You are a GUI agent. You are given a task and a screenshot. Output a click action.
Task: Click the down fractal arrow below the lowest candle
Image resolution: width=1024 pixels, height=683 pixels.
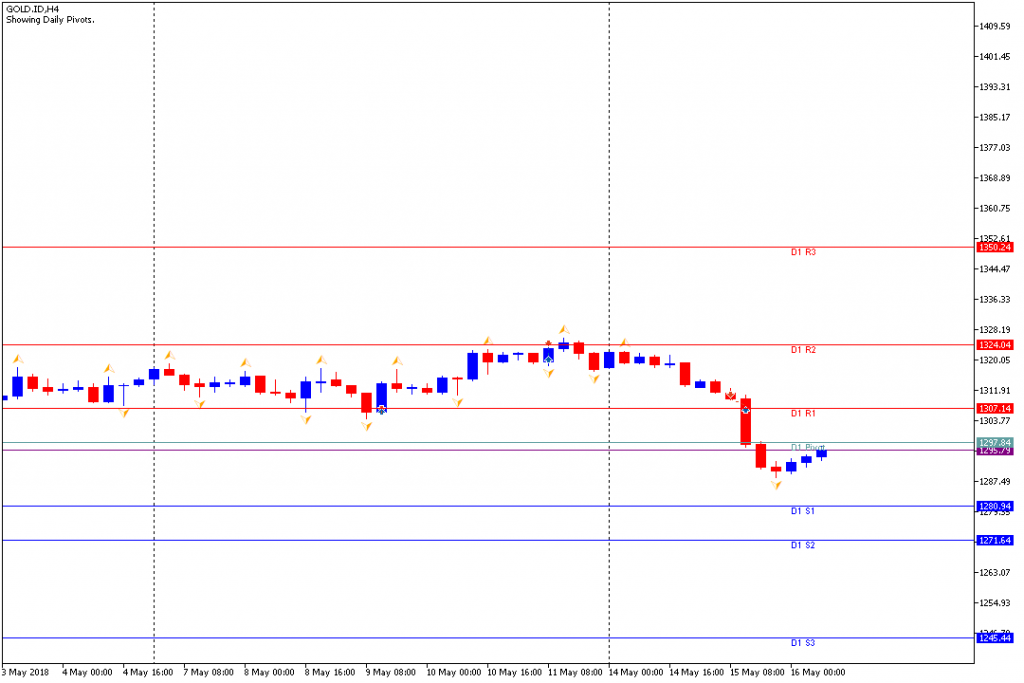pos(776,485)
